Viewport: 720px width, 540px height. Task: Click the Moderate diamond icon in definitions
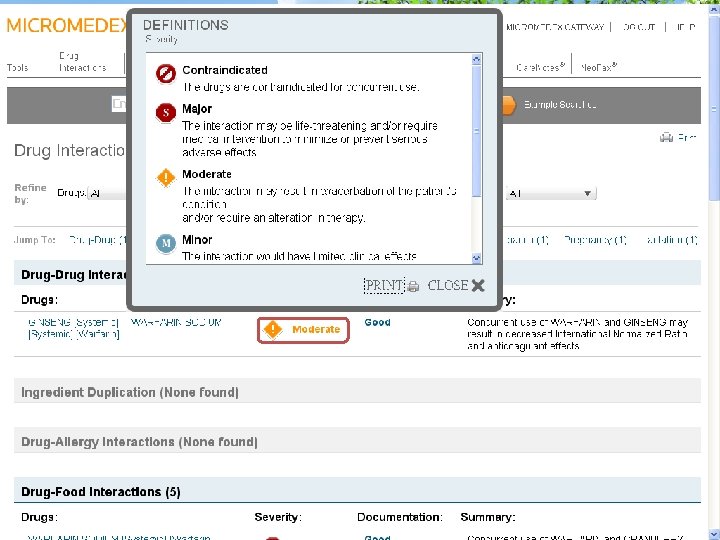[166, 178]
